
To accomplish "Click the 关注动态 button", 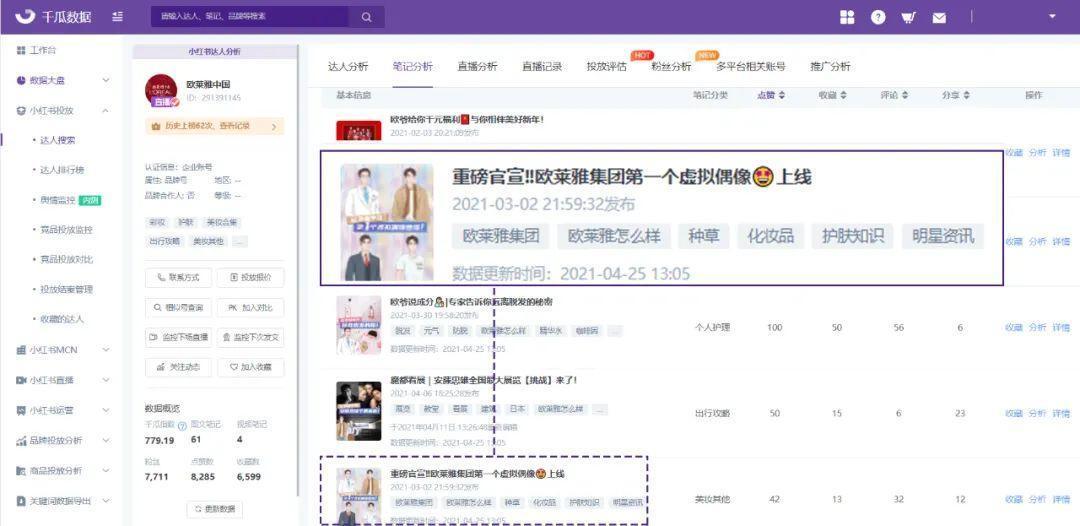I will (x=178, y=368).
